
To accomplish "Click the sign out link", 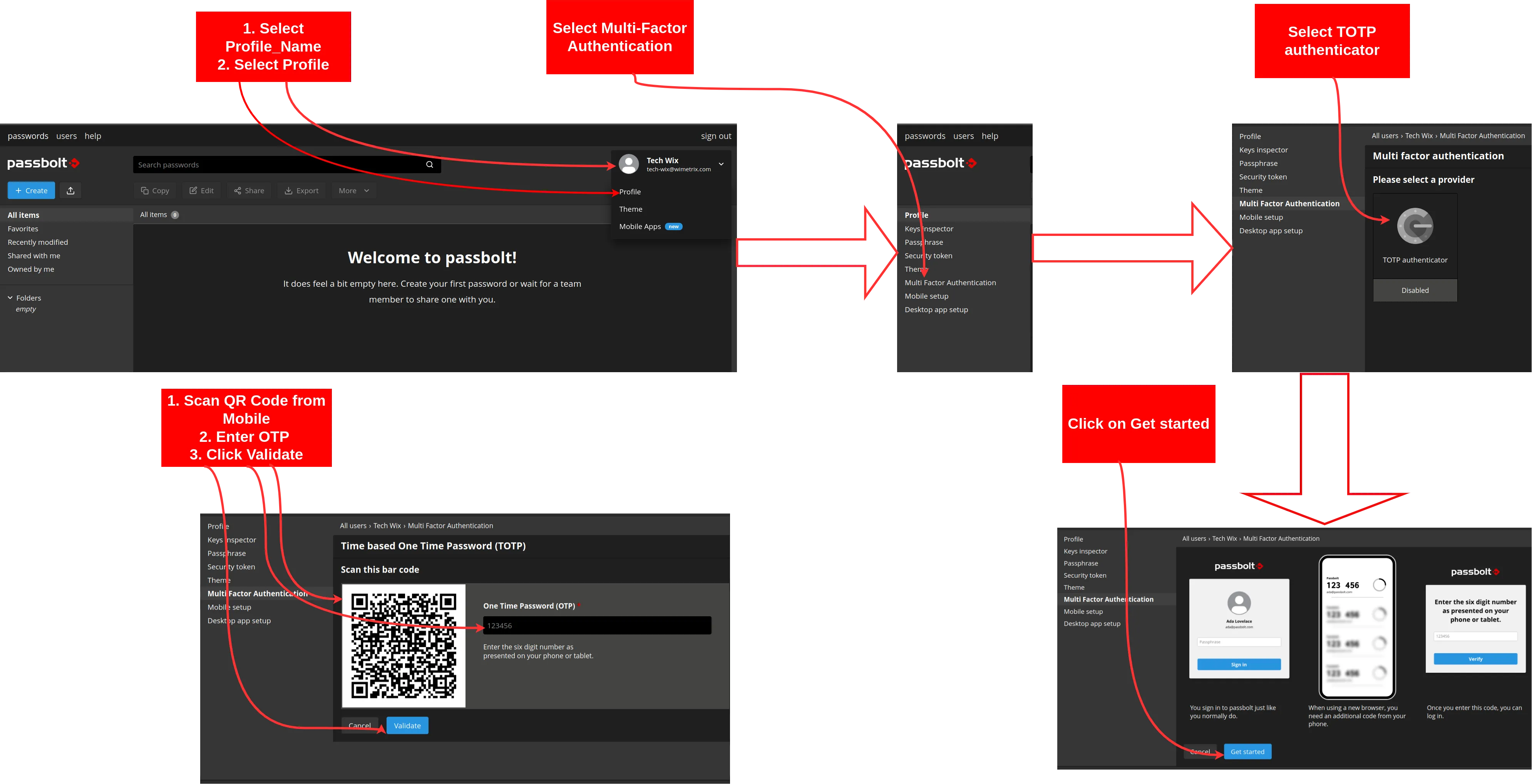I will coord(715,136).
